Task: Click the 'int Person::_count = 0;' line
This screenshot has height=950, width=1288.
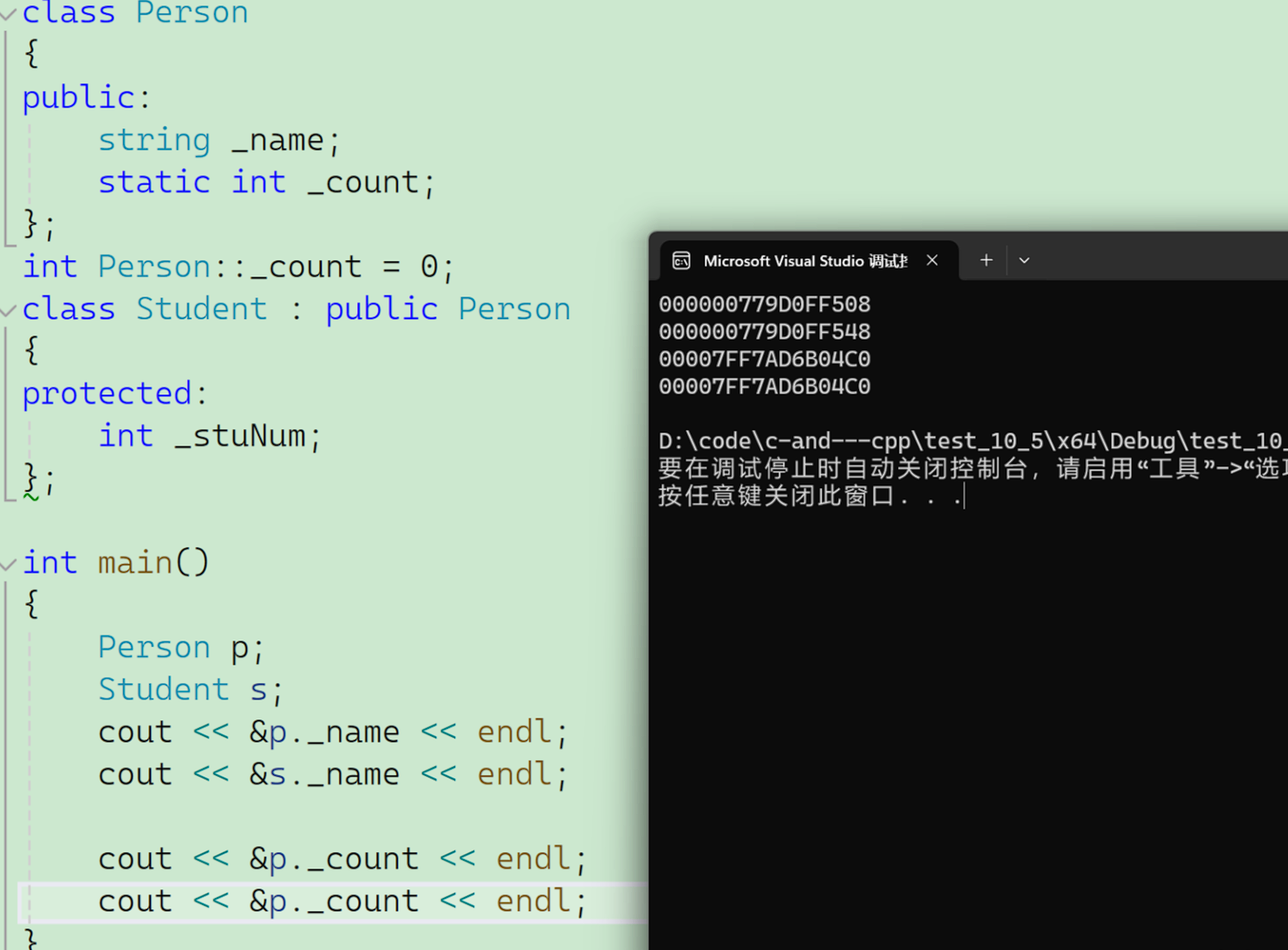Action: (238, 267)
